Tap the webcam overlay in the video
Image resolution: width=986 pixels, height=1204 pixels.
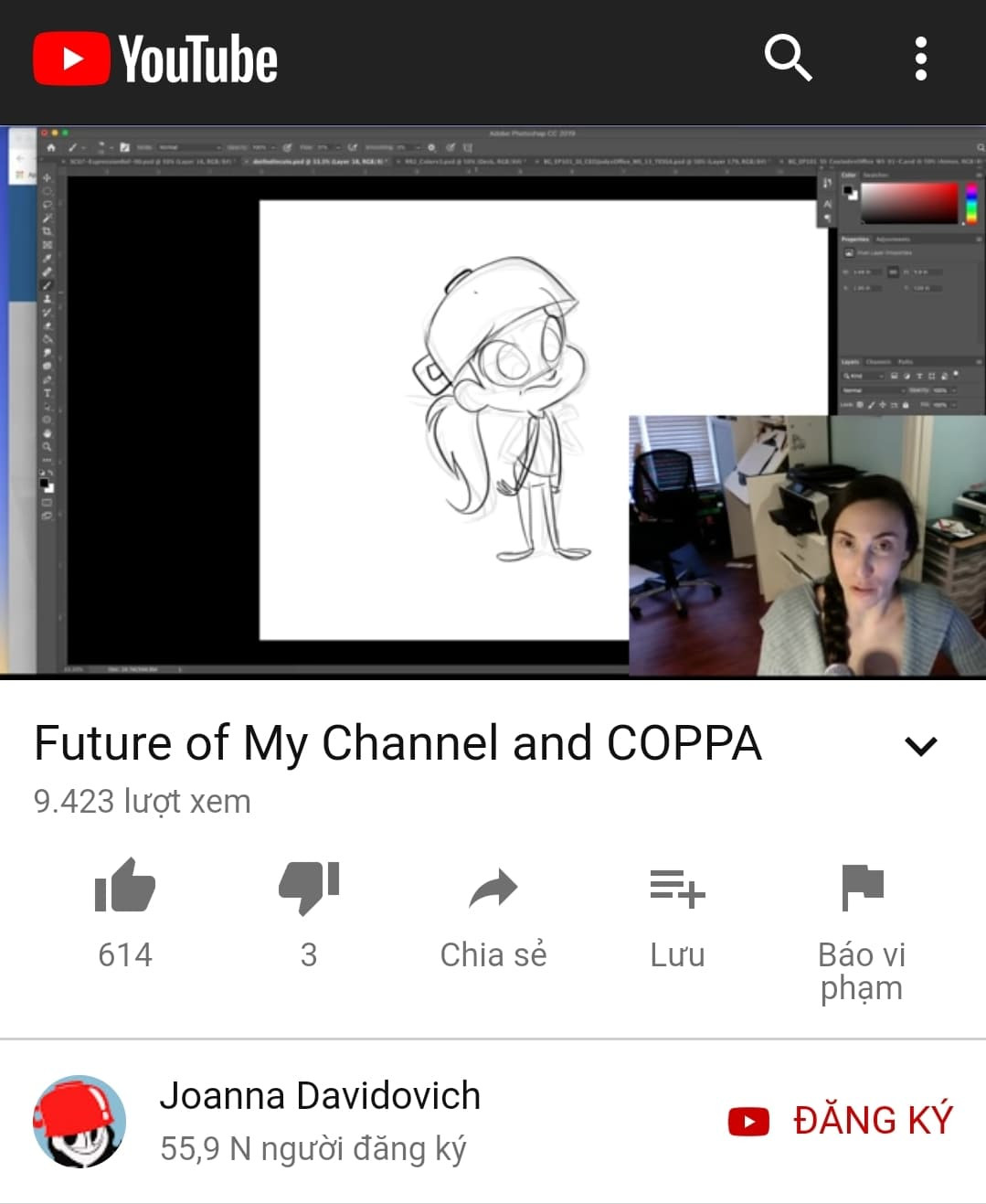[808, 546]
